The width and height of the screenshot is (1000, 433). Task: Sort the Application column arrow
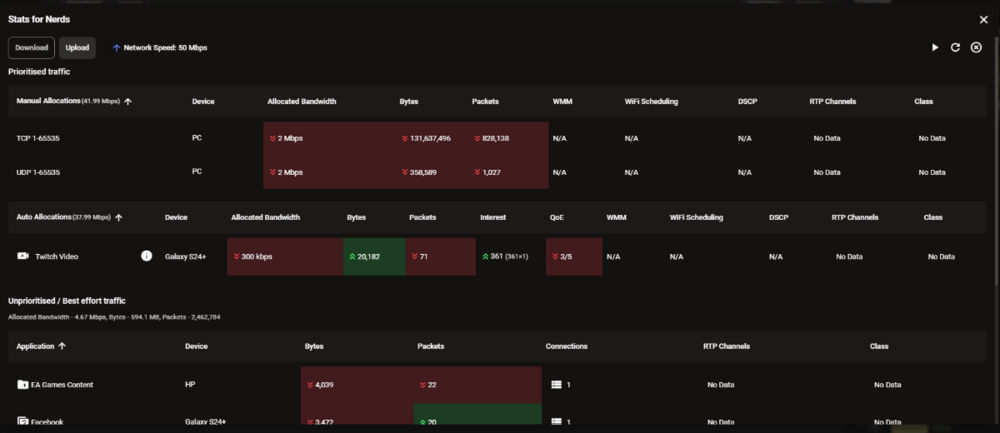[63, 346]
